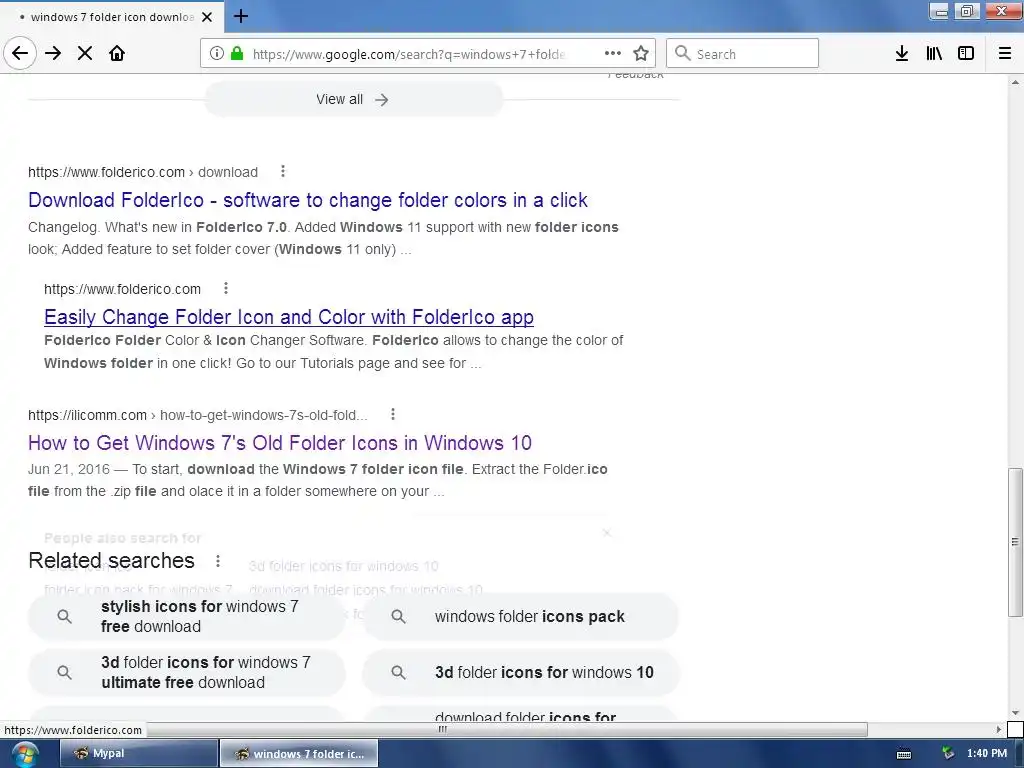
Task: Open How to Get Windows 7's Old Folder Icons link
Action: click(280, 443)
